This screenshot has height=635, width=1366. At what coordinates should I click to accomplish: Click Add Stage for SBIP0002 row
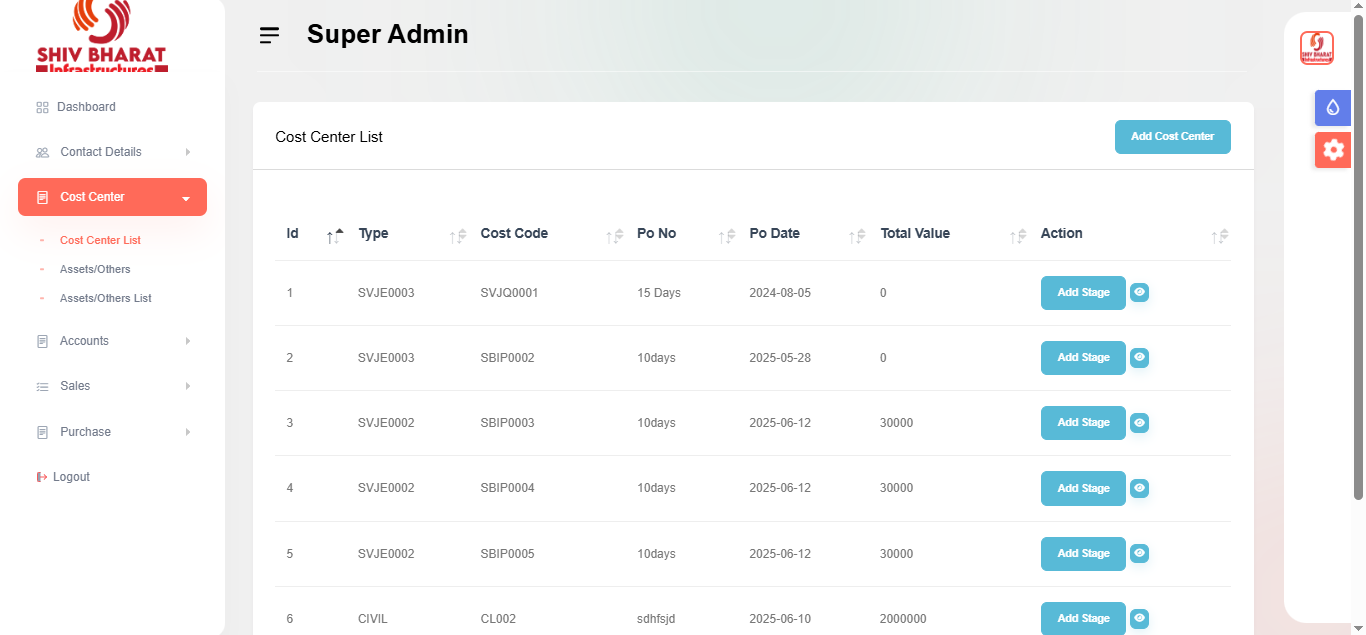[1083, 358]
